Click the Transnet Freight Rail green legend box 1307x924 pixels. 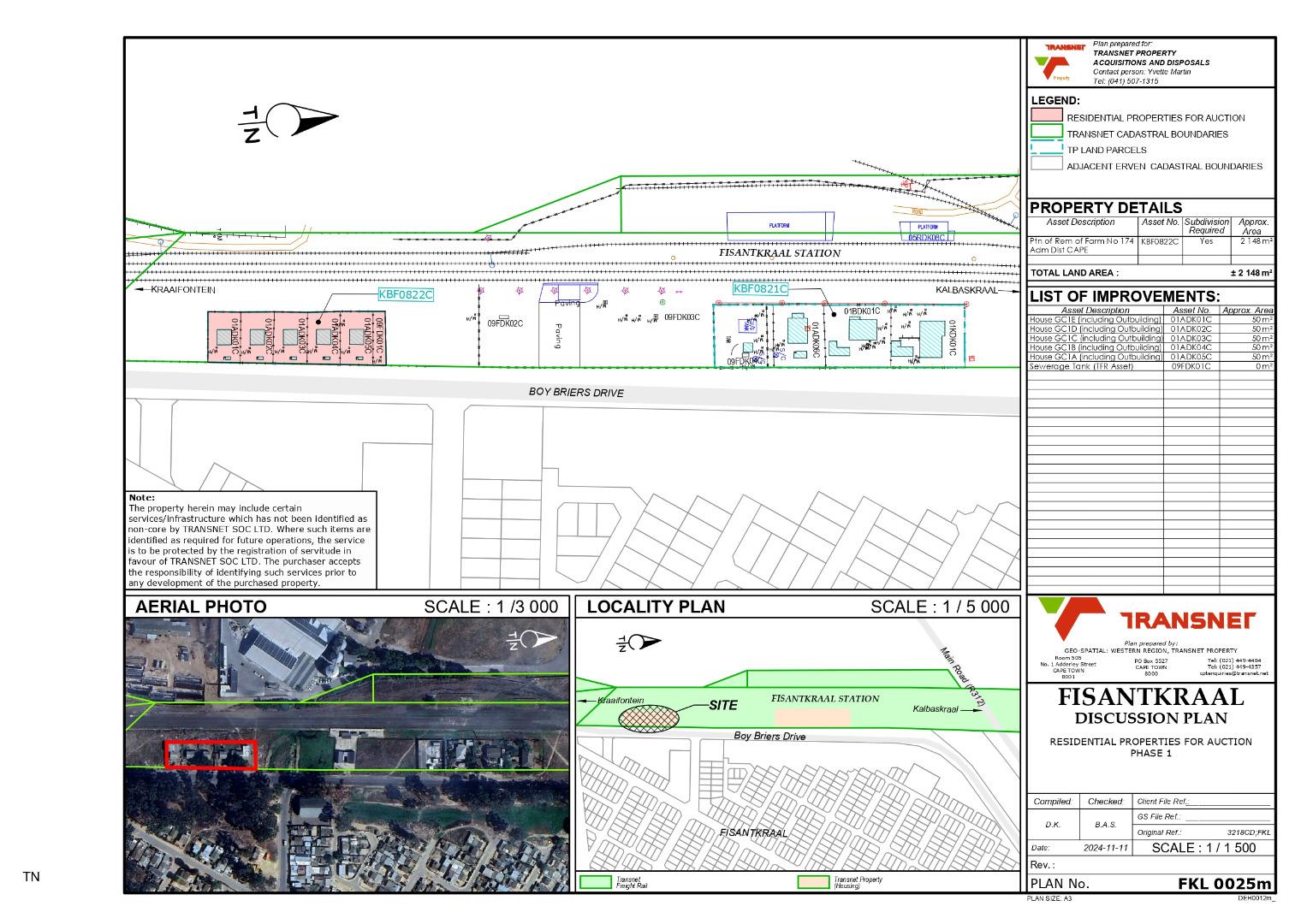point(596,882)
